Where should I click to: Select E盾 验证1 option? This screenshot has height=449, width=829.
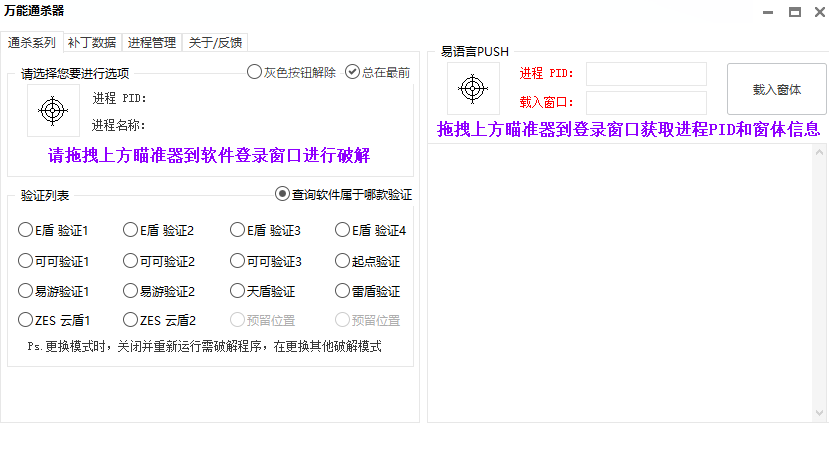tap(53, 230)
